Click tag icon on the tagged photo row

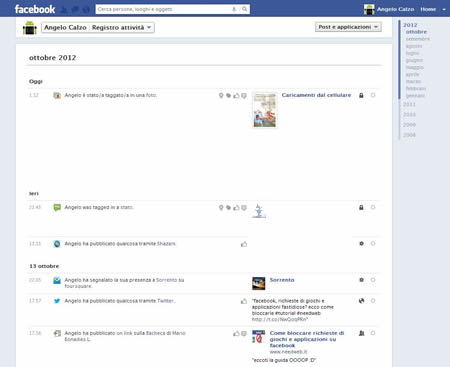(x=229, y=96)
